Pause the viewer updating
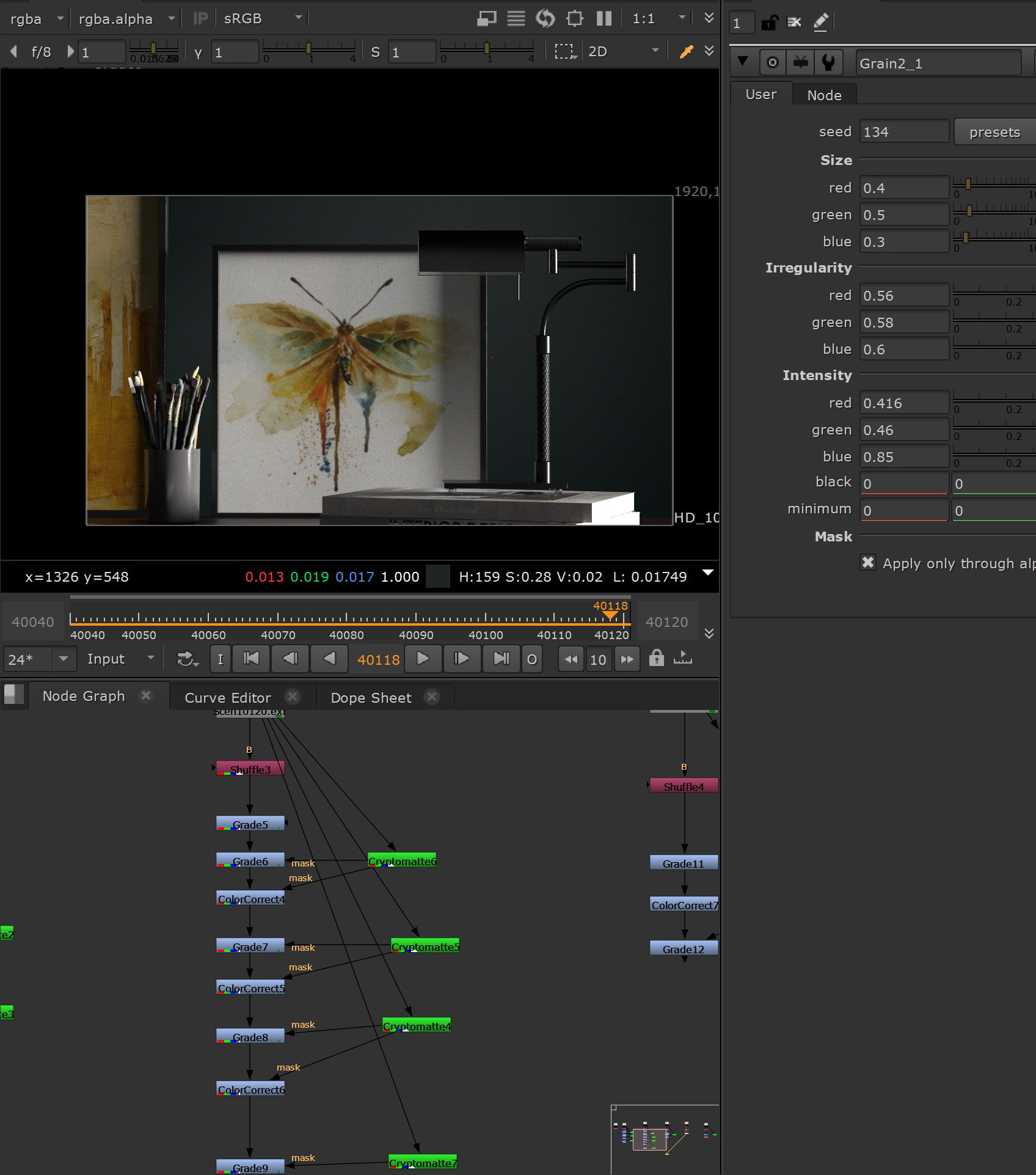This screenshot has width=1036, height=1175. pyautogui.click(x=604, y=18)
